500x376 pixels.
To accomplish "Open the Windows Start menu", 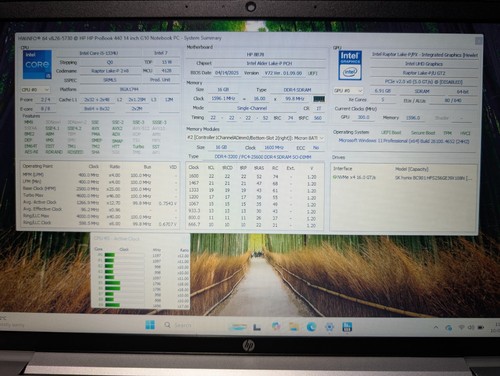I will pyautogui.click(x=150, y=325).
